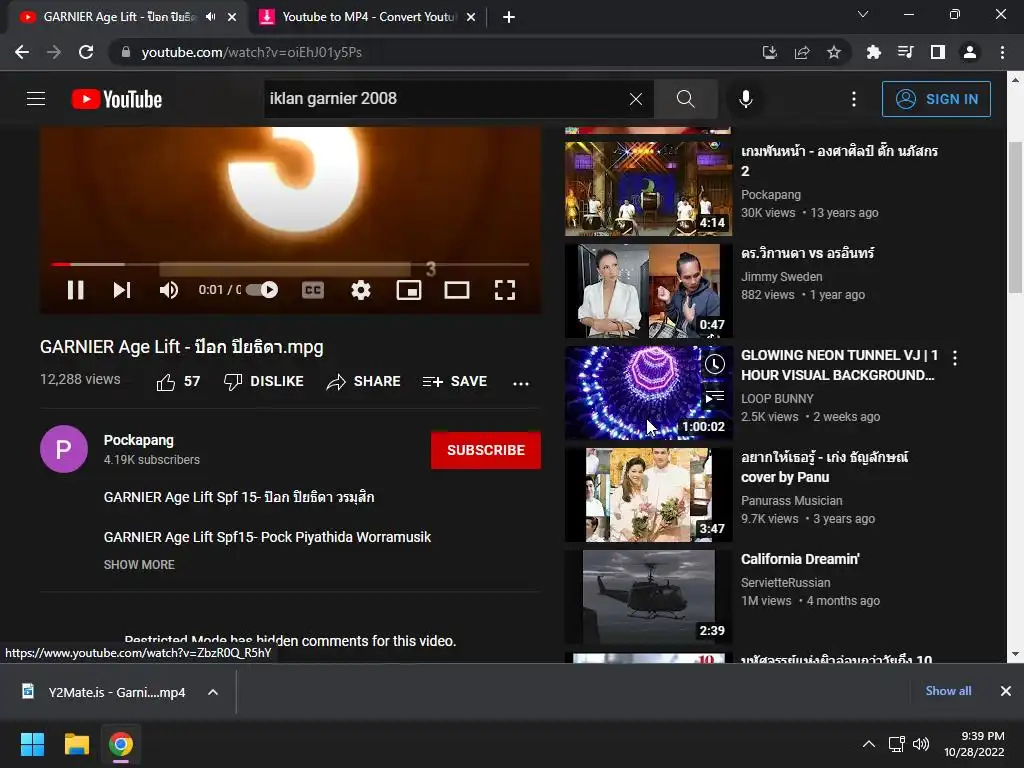The width and height of the screenshot is (1024, 768).
Task: Switch to Youtube to MP4 tab
Action: click(366, 18)
